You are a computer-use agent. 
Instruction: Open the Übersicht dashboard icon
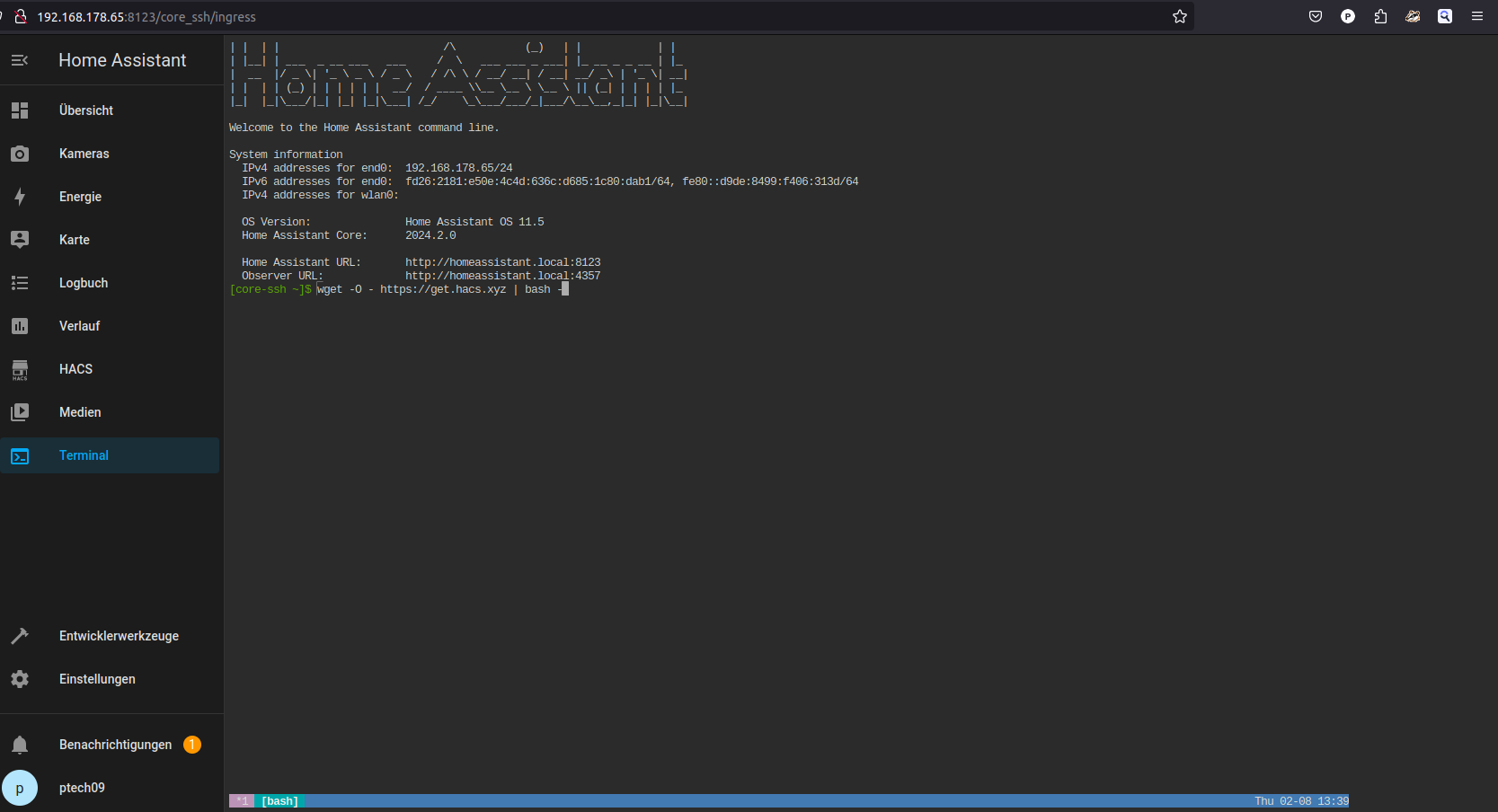click(x=20, y=110)
